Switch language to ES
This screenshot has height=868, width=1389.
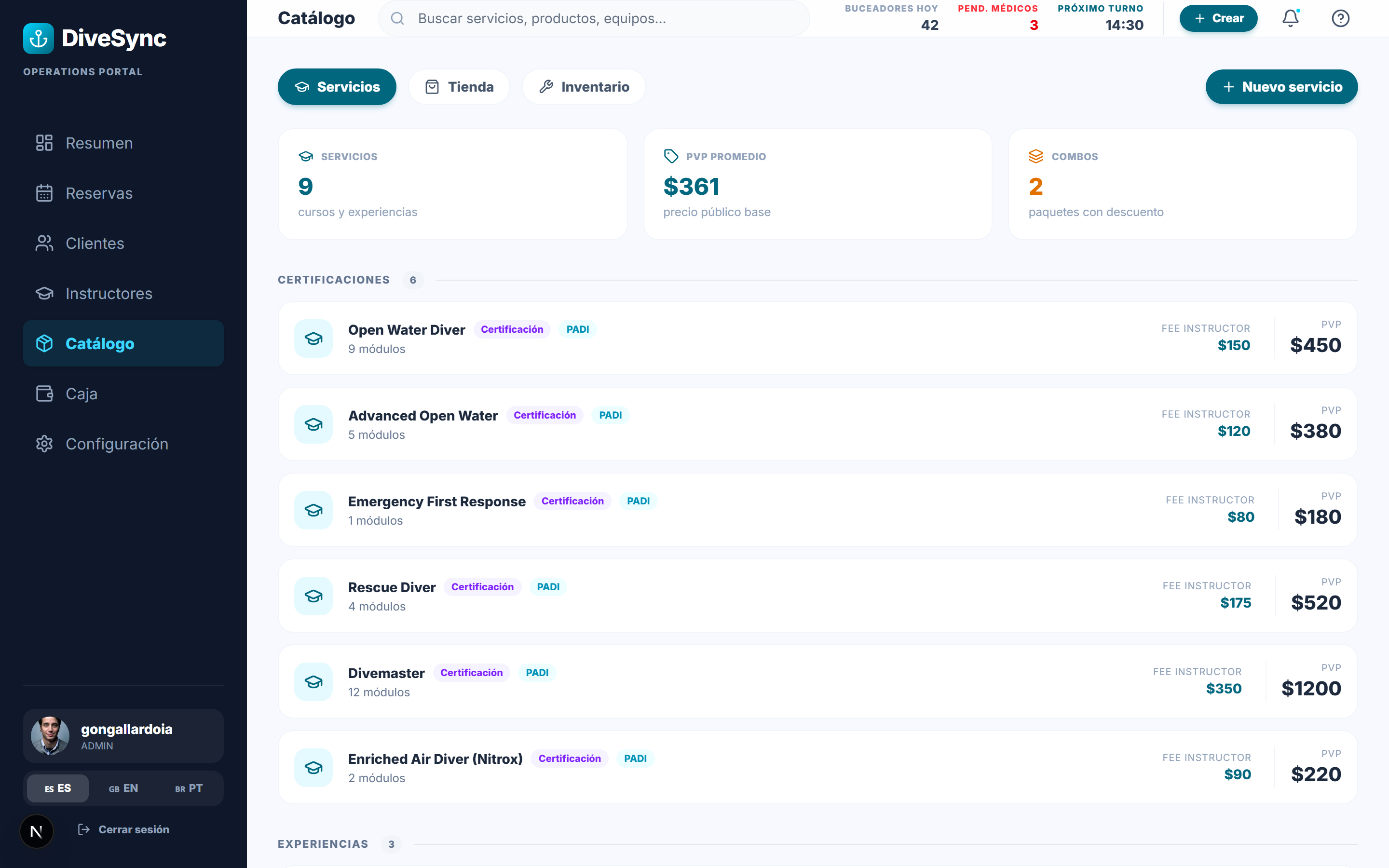pyautogui.click(x=58, y=788)
